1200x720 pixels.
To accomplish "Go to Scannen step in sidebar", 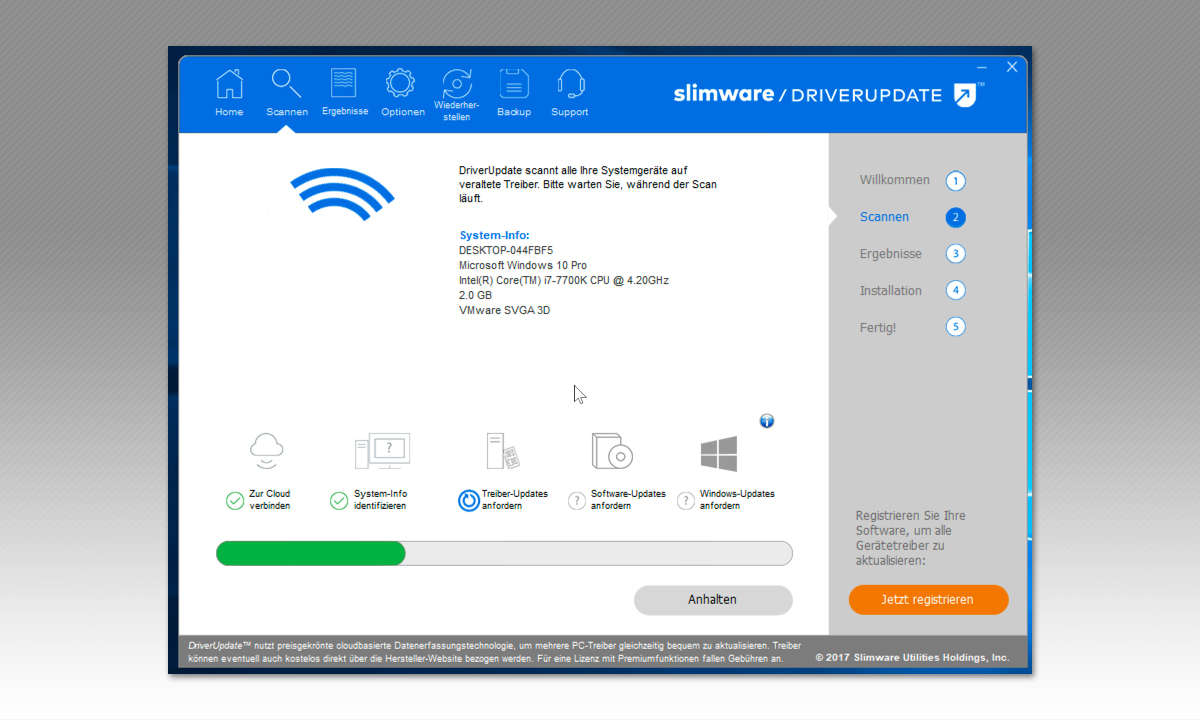I will coord(884,217).
